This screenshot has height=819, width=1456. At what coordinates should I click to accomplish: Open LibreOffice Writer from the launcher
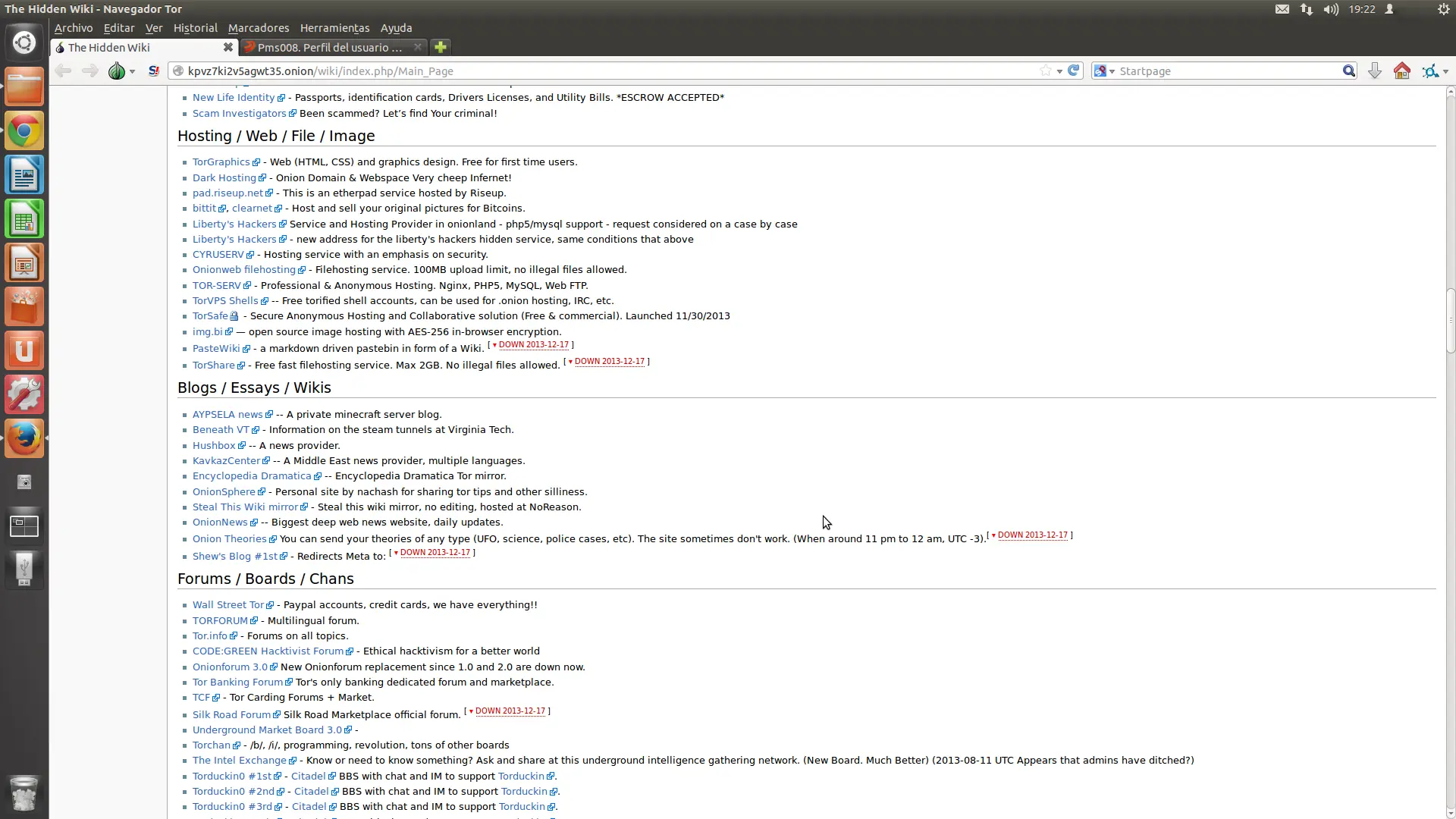(x=24, y=175)
